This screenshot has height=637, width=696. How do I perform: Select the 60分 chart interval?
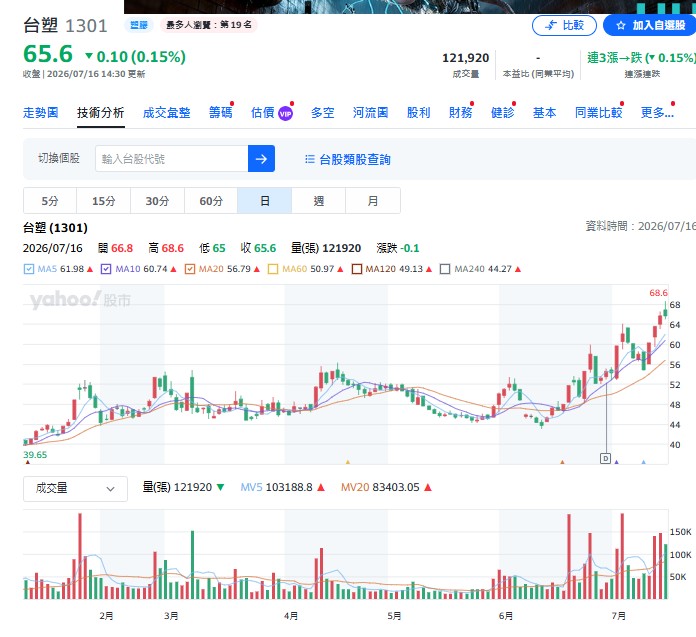pos(211,201)
